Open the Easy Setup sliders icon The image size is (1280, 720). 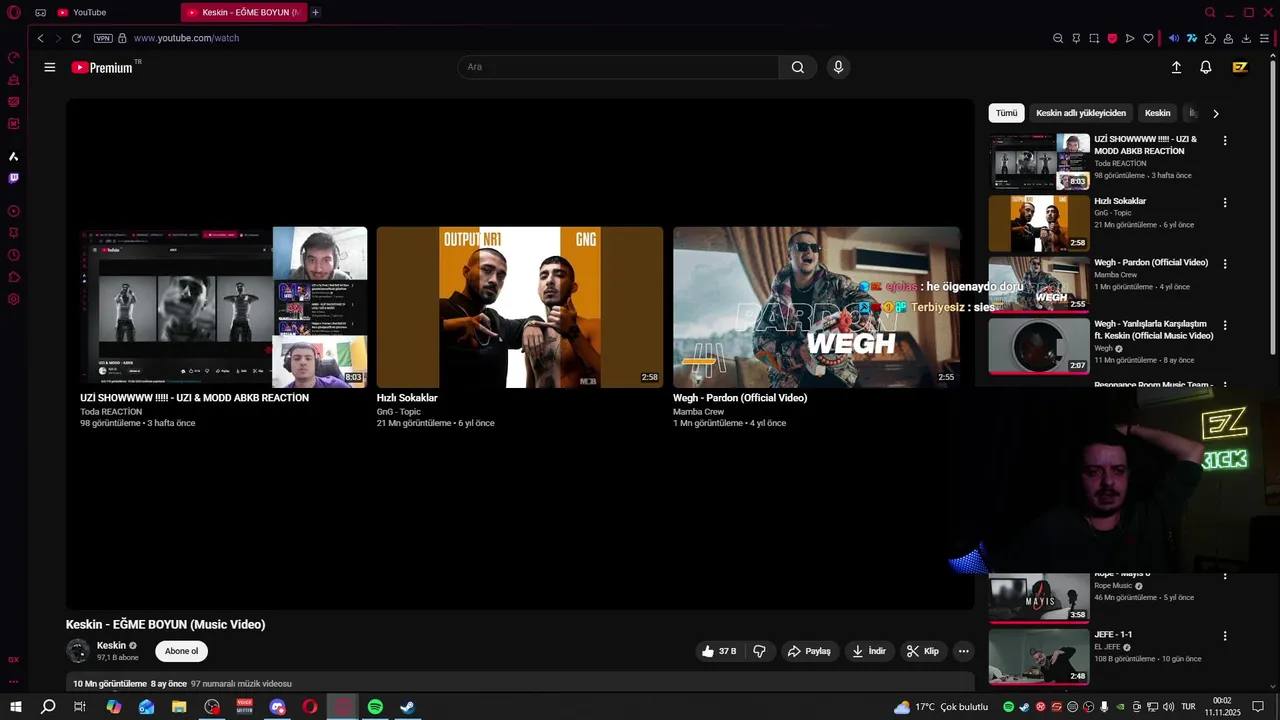1264,38
